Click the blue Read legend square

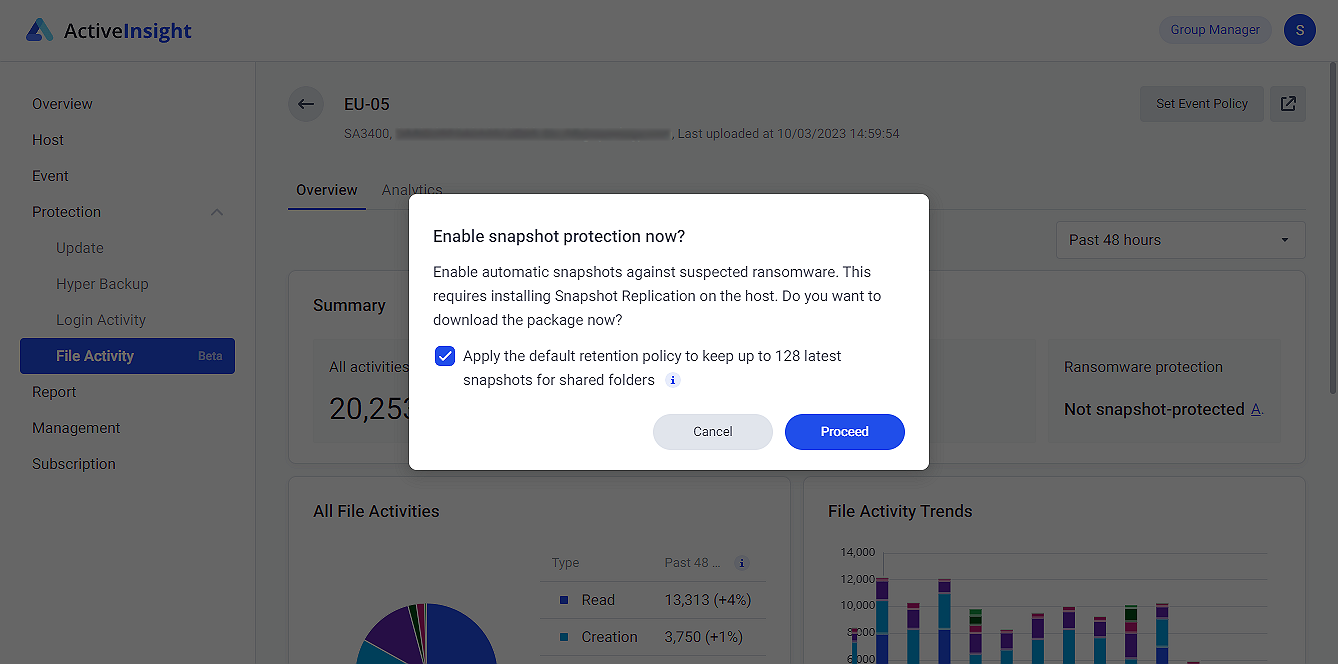pos(564,600)
